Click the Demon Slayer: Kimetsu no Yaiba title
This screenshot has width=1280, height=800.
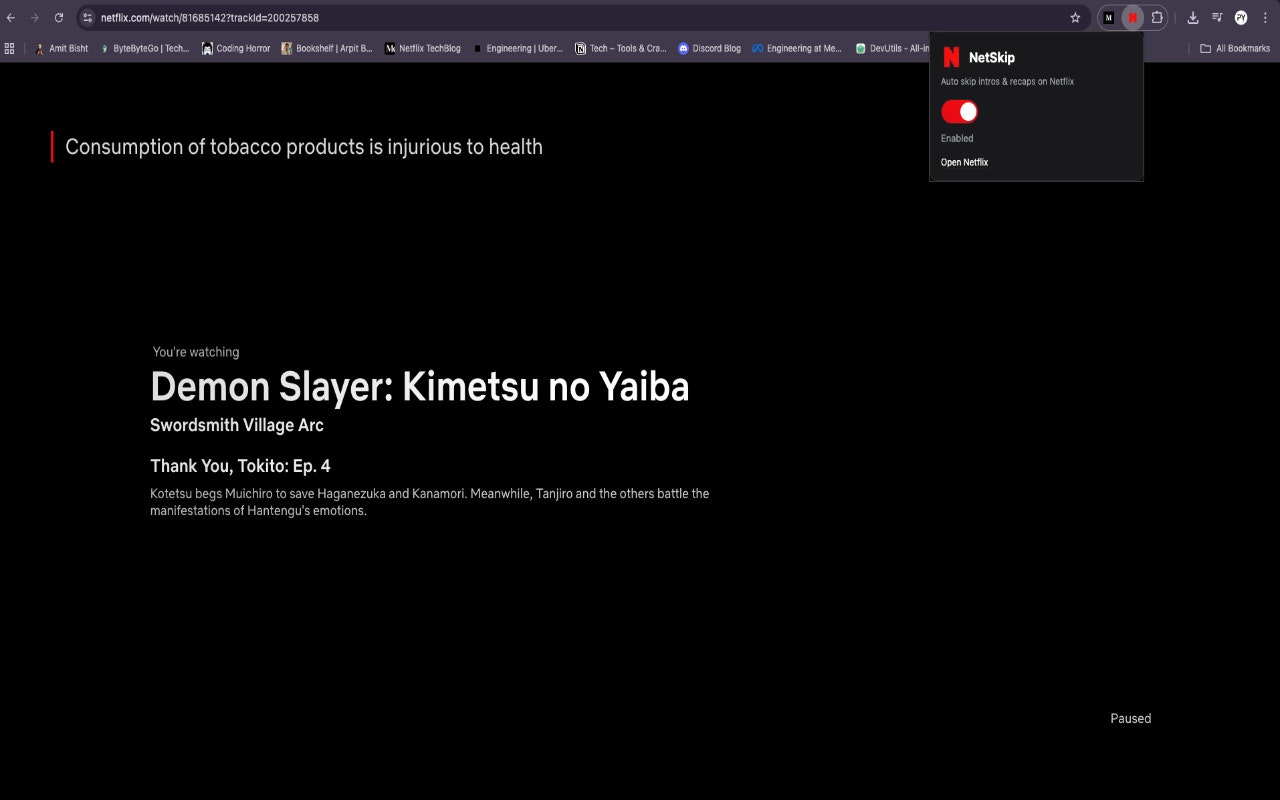[x=420, y=387]
